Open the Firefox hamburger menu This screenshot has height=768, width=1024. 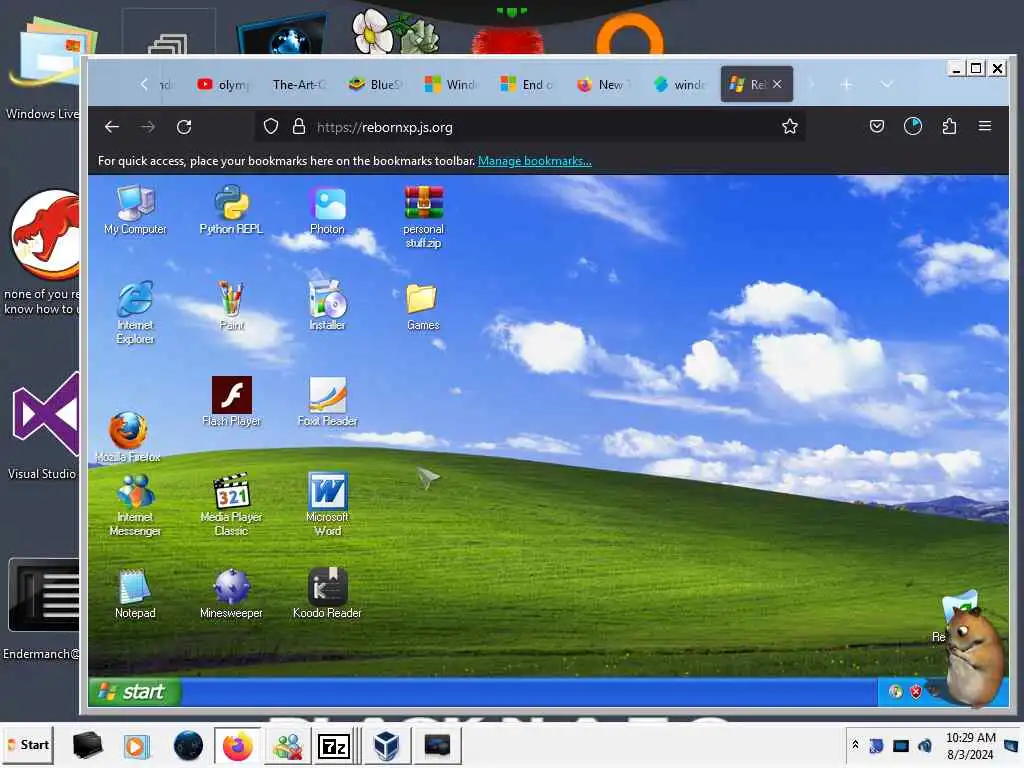tap(985, 126)
